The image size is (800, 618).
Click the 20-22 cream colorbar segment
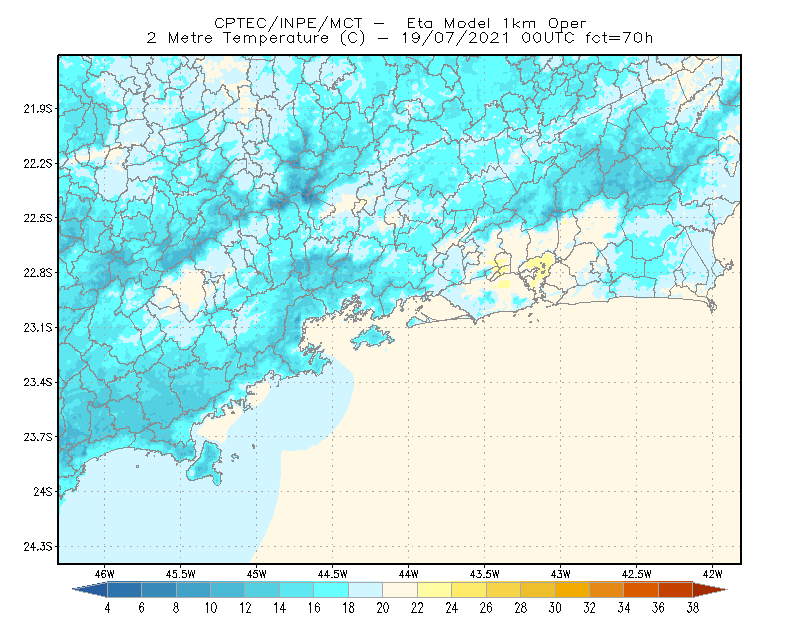tap(400, 590)
